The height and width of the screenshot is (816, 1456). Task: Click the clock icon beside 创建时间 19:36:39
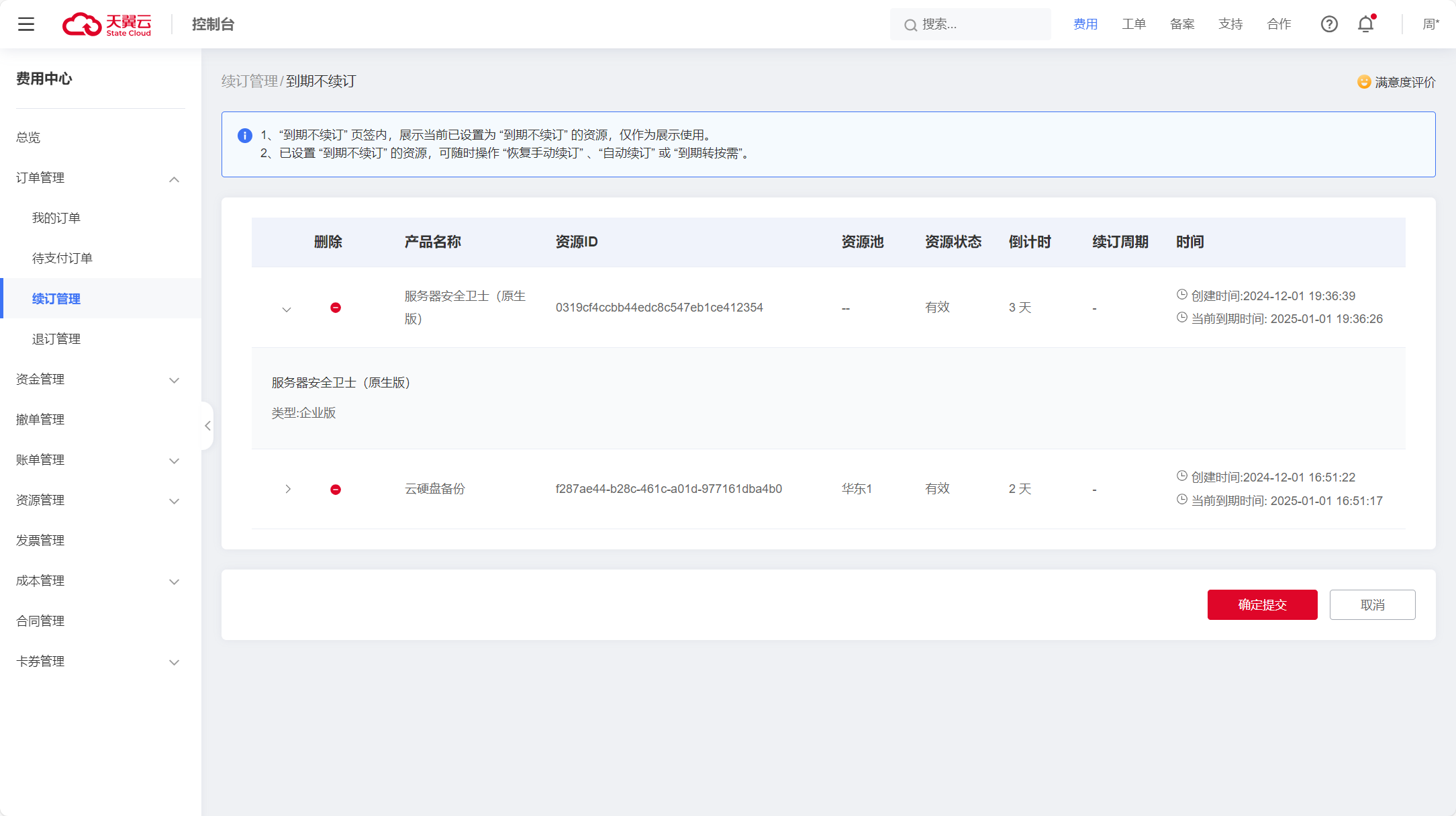[x=1182, y=294]
